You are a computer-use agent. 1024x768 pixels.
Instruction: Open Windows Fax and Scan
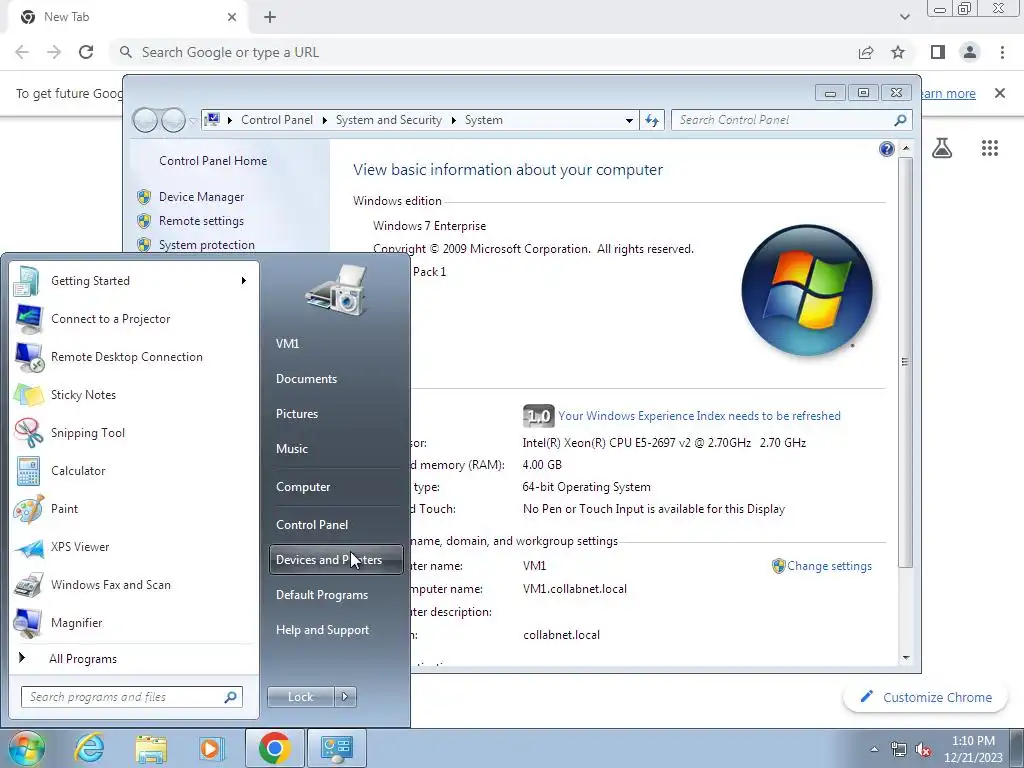[134, 584]
